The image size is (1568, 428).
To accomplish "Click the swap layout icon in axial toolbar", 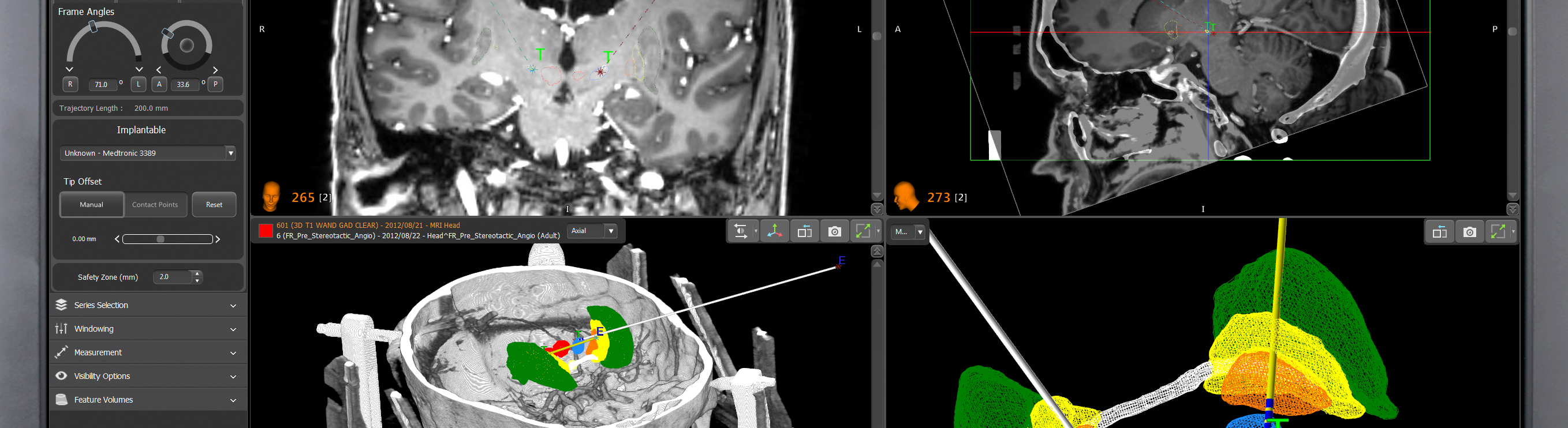I will tap(805, 232).
